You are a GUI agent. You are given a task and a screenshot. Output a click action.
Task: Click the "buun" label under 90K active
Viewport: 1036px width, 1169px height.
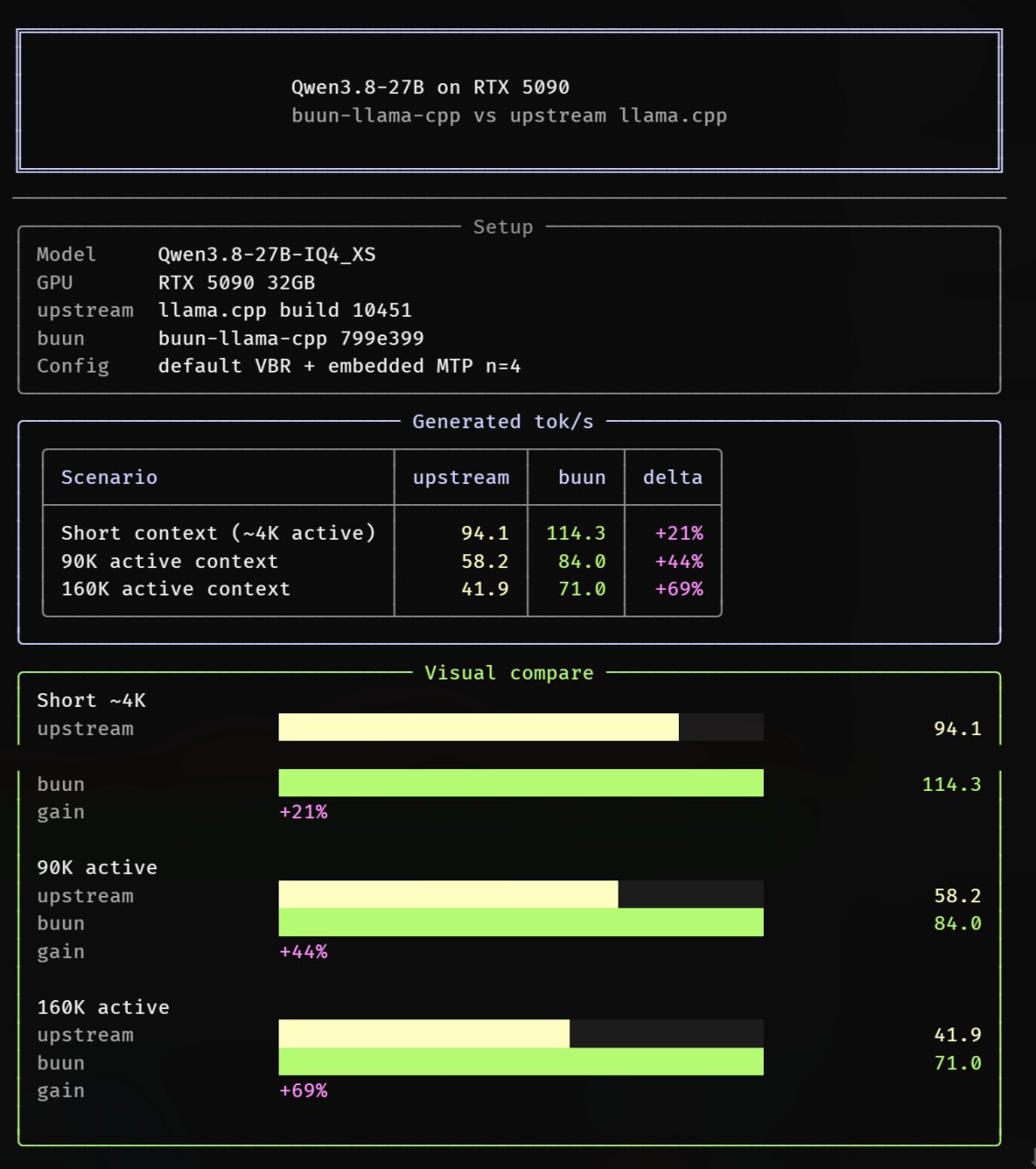(60, 923)
